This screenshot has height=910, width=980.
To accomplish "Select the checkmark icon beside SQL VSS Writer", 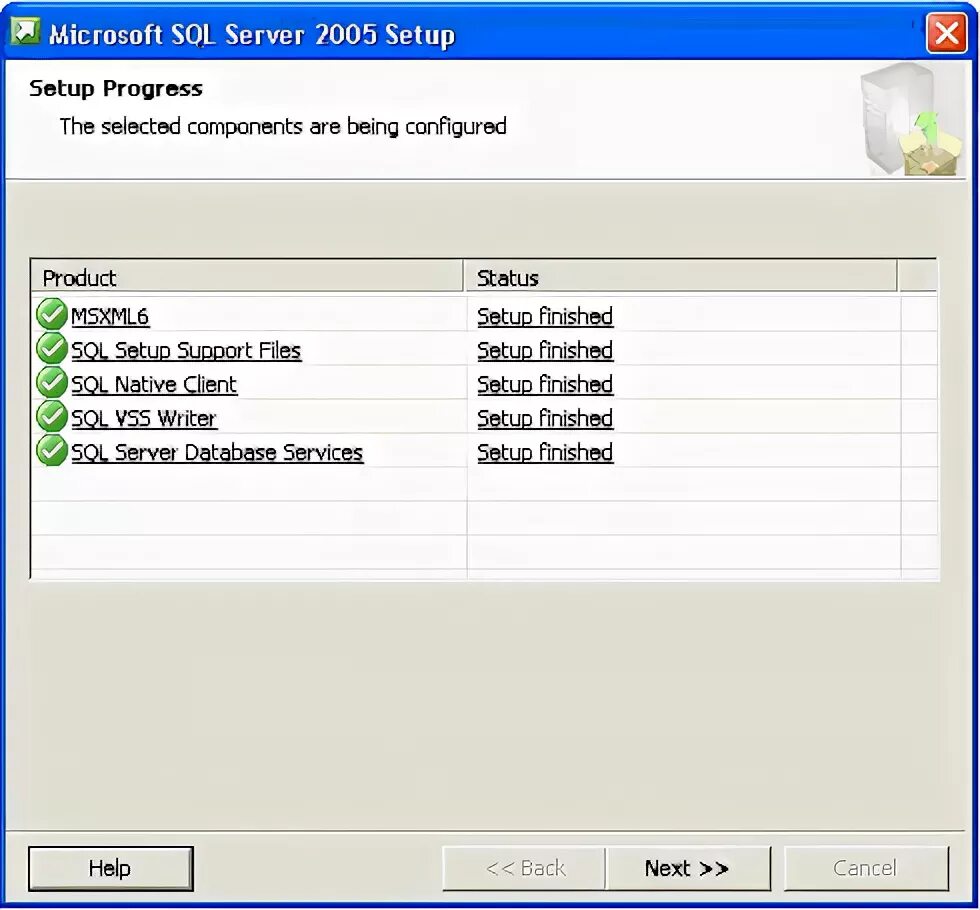I will (51, 416).
